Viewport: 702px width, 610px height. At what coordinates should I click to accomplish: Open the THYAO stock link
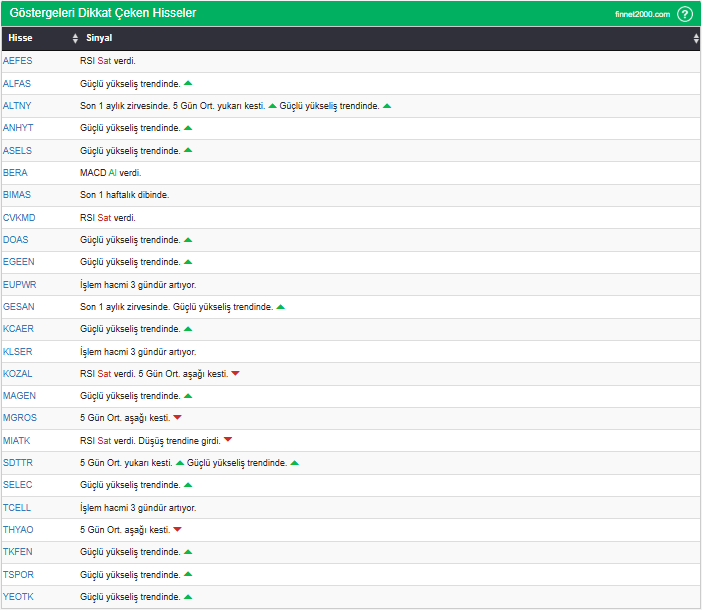(18, 530)
